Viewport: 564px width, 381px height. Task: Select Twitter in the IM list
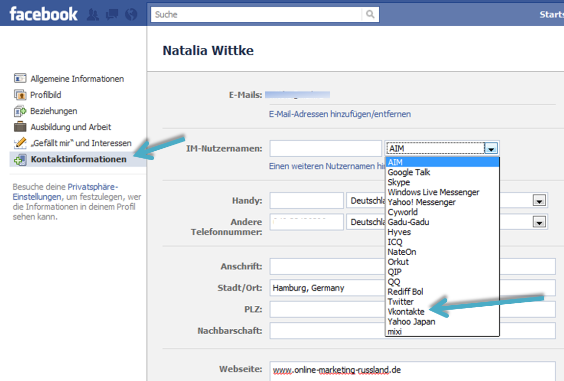[x=442, y=302]
